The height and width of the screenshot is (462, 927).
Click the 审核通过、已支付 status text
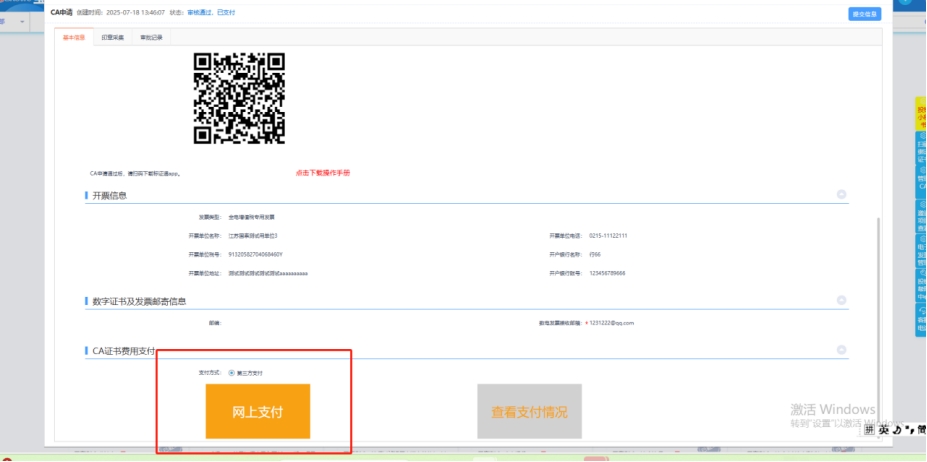[x=214, y=13]
